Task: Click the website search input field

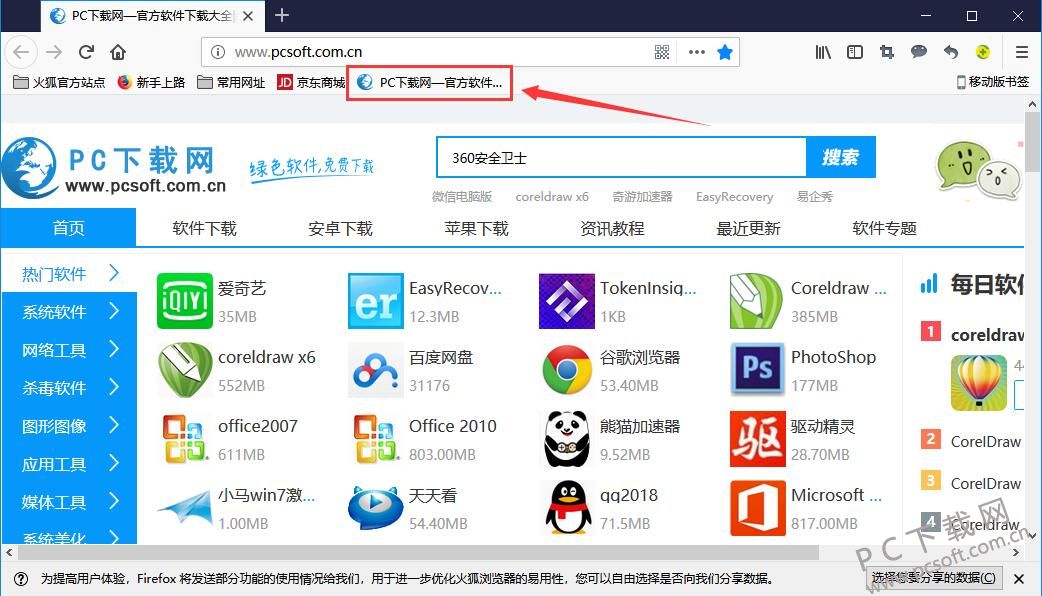Action: (x=620, y=158)
